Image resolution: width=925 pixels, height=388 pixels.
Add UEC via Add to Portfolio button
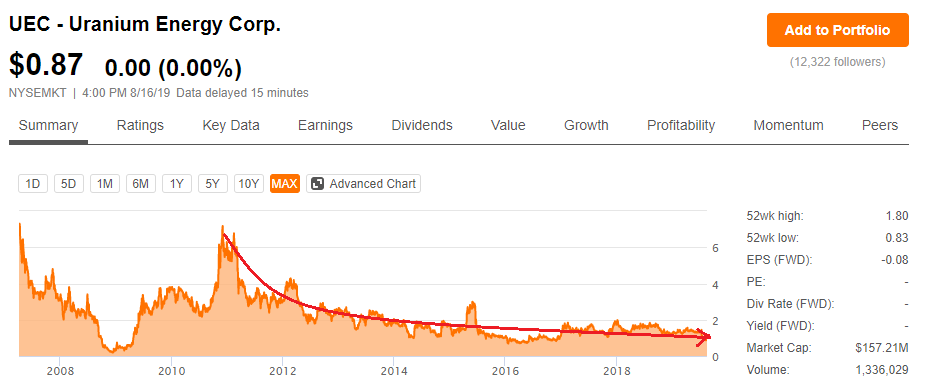(x=837, y=30)
